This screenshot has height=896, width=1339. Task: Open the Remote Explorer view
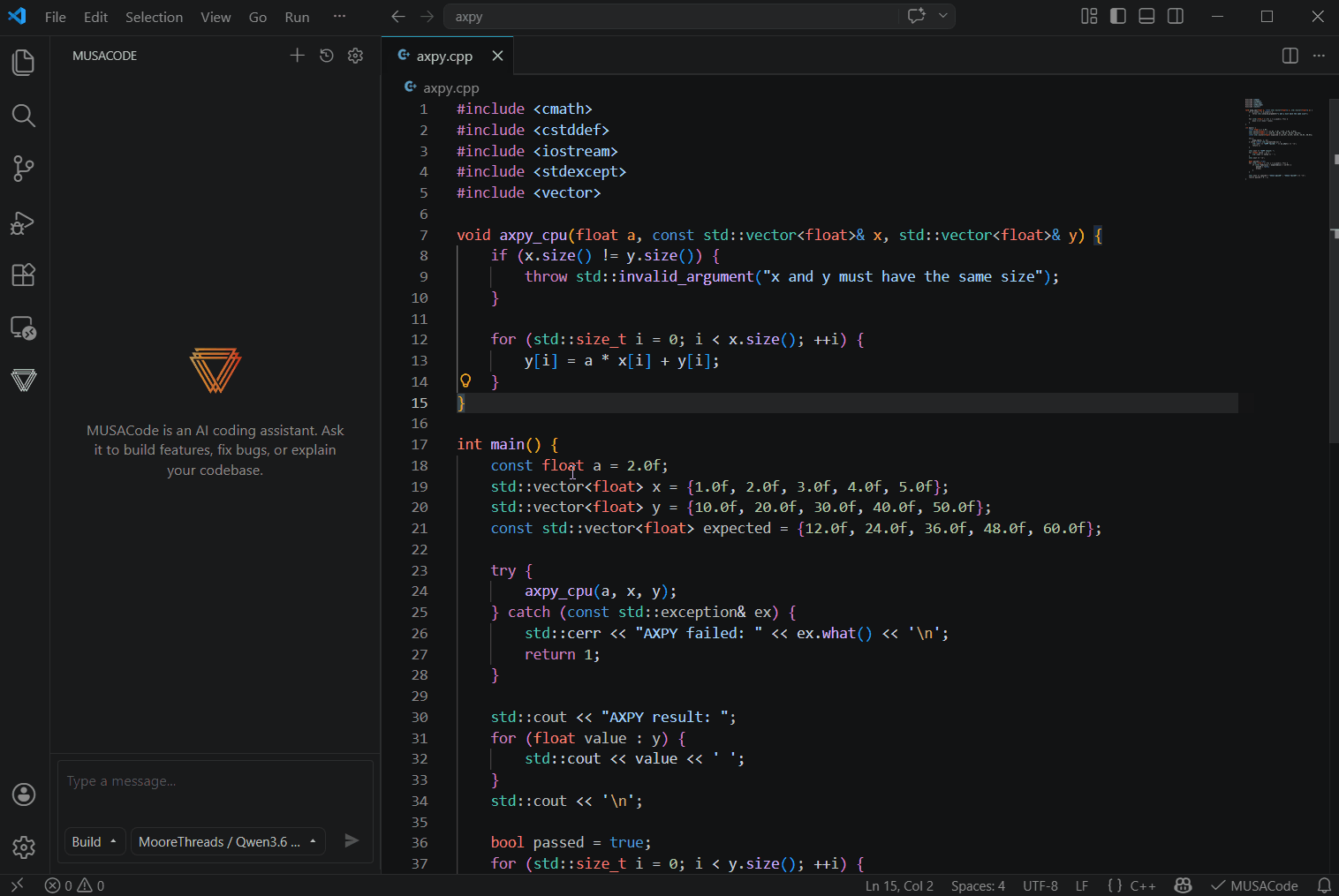[x=24, y=328]
